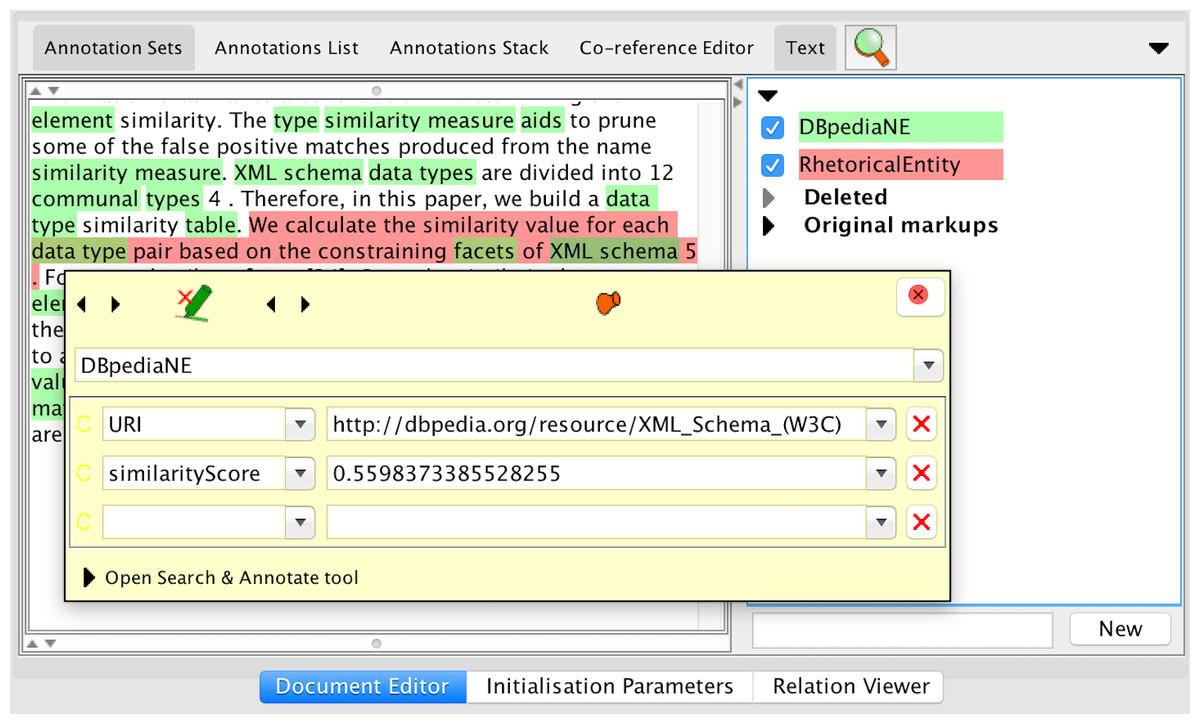Open the view menu triangle beside the tabs

click(1158, 48)
